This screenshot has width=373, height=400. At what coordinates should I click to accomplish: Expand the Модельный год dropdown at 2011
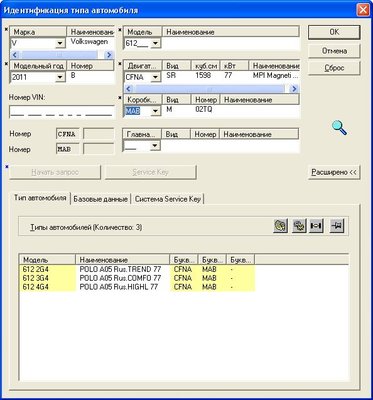point(60,77)
